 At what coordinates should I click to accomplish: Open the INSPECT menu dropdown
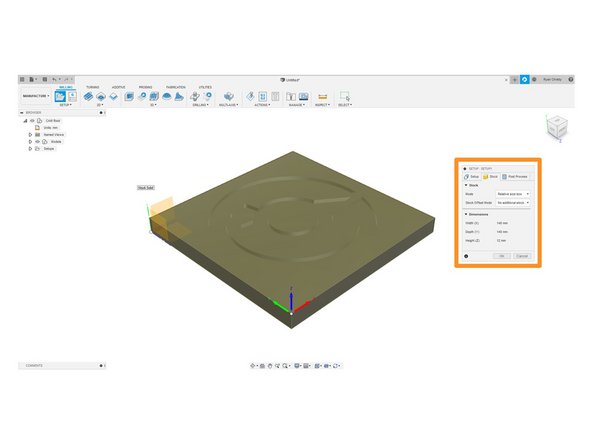point(322,105)
